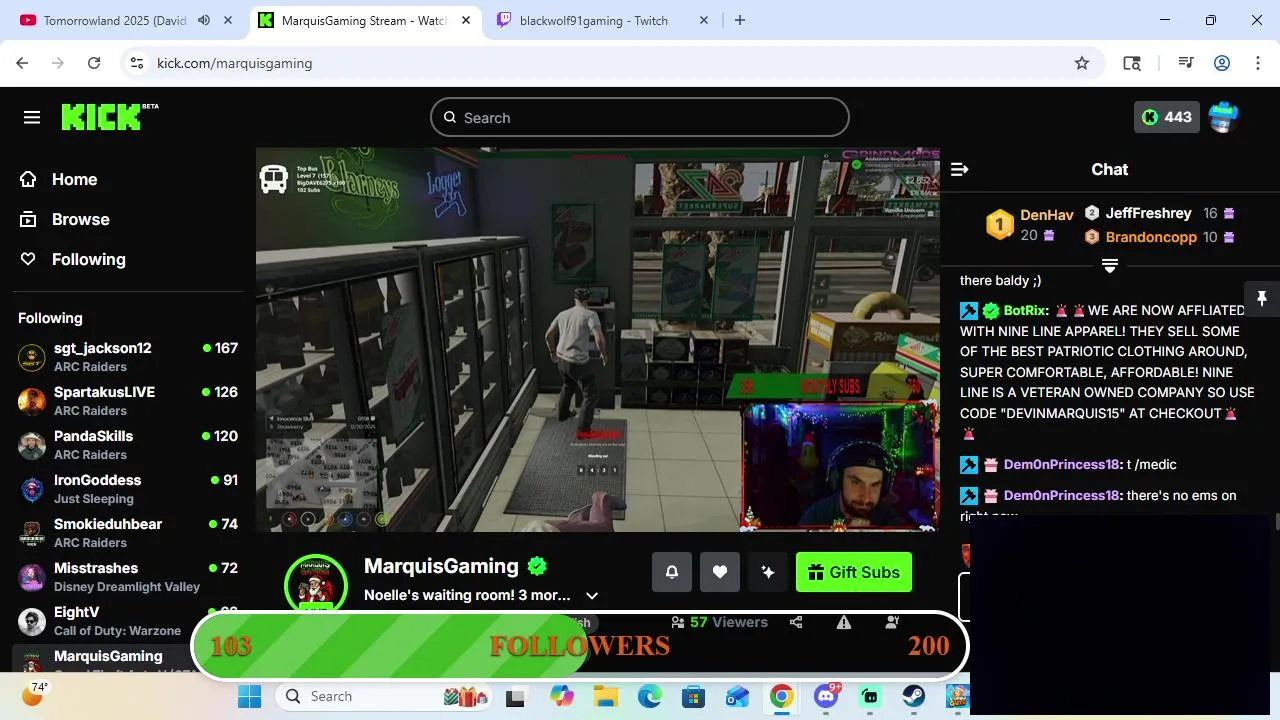Open the 57 Viewers count
Viewport: 1280px width, 720px height.
coord(720,622)
